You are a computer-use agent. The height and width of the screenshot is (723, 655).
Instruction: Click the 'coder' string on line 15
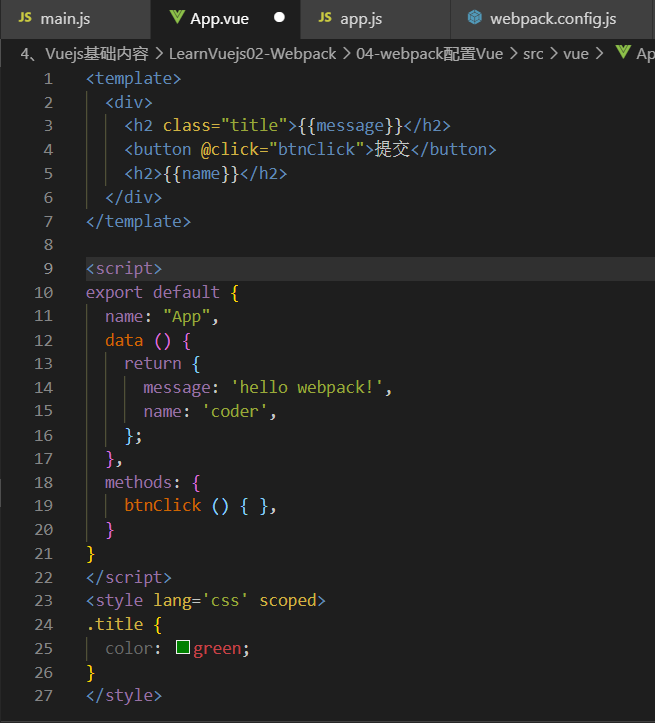(x=235, y=411)
